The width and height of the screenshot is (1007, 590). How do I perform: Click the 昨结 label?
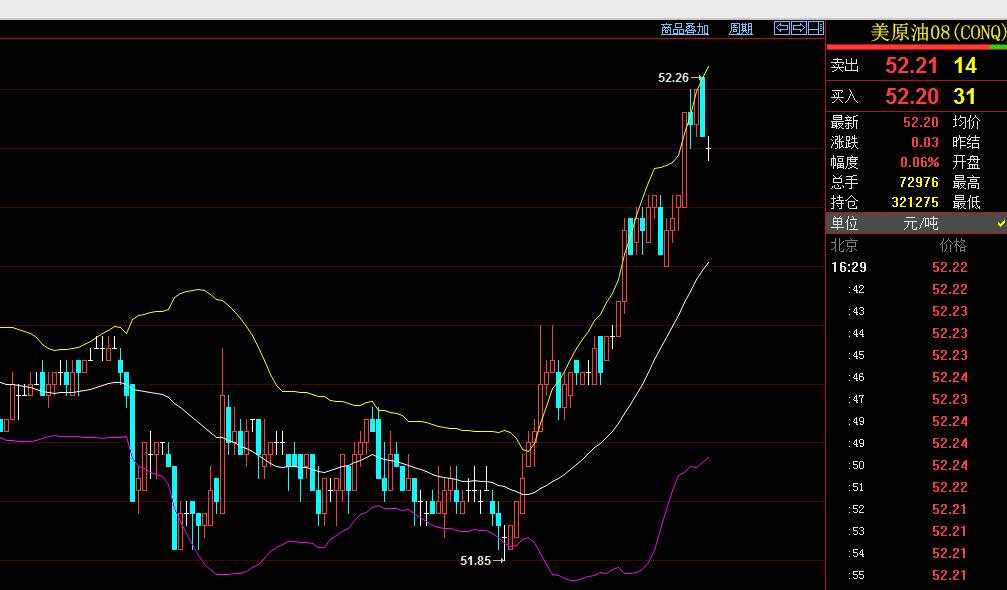coord(967,142)
